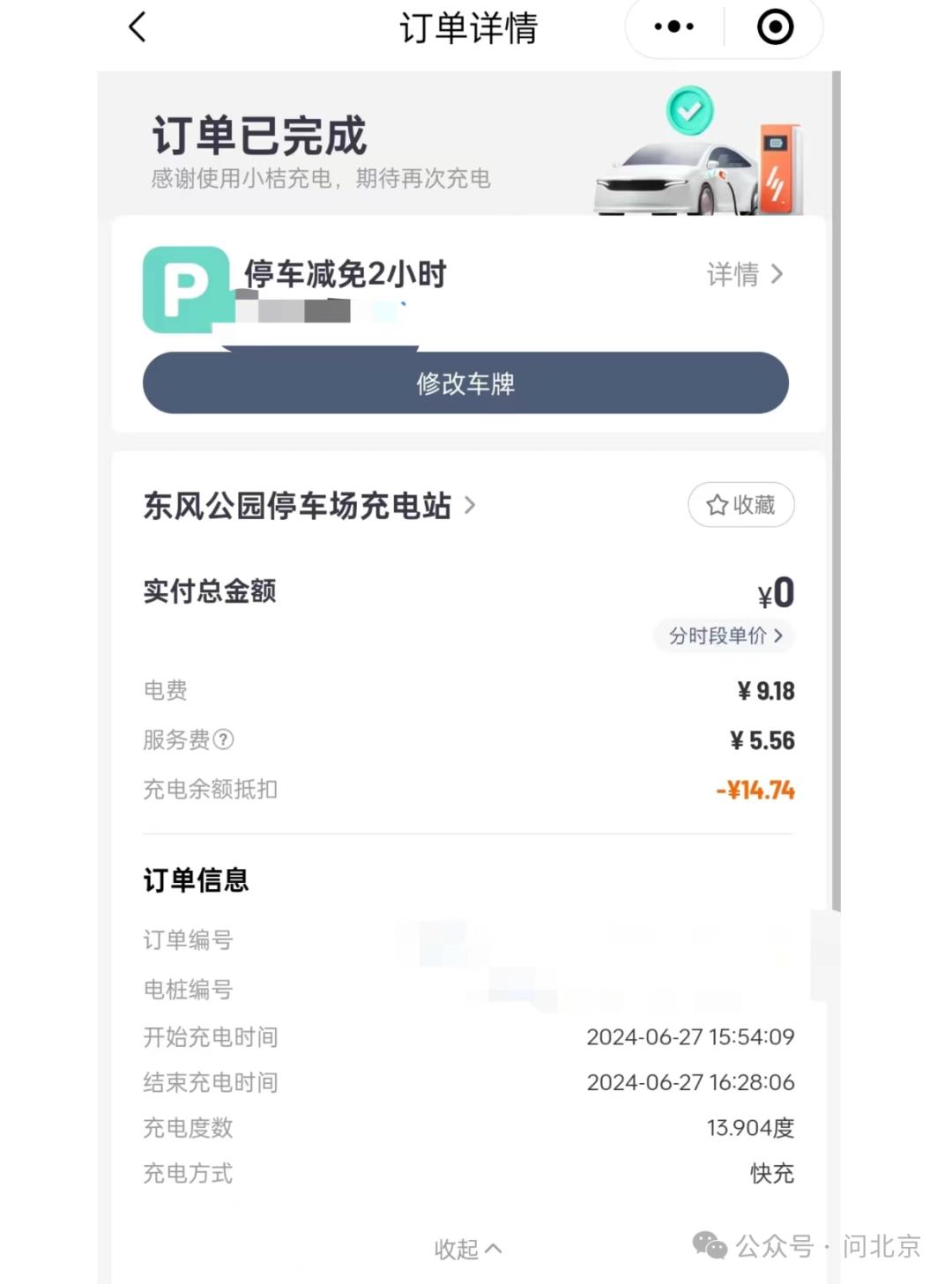
Task: Tap the circular close mini program icon
Action: [x=776, y=27]
